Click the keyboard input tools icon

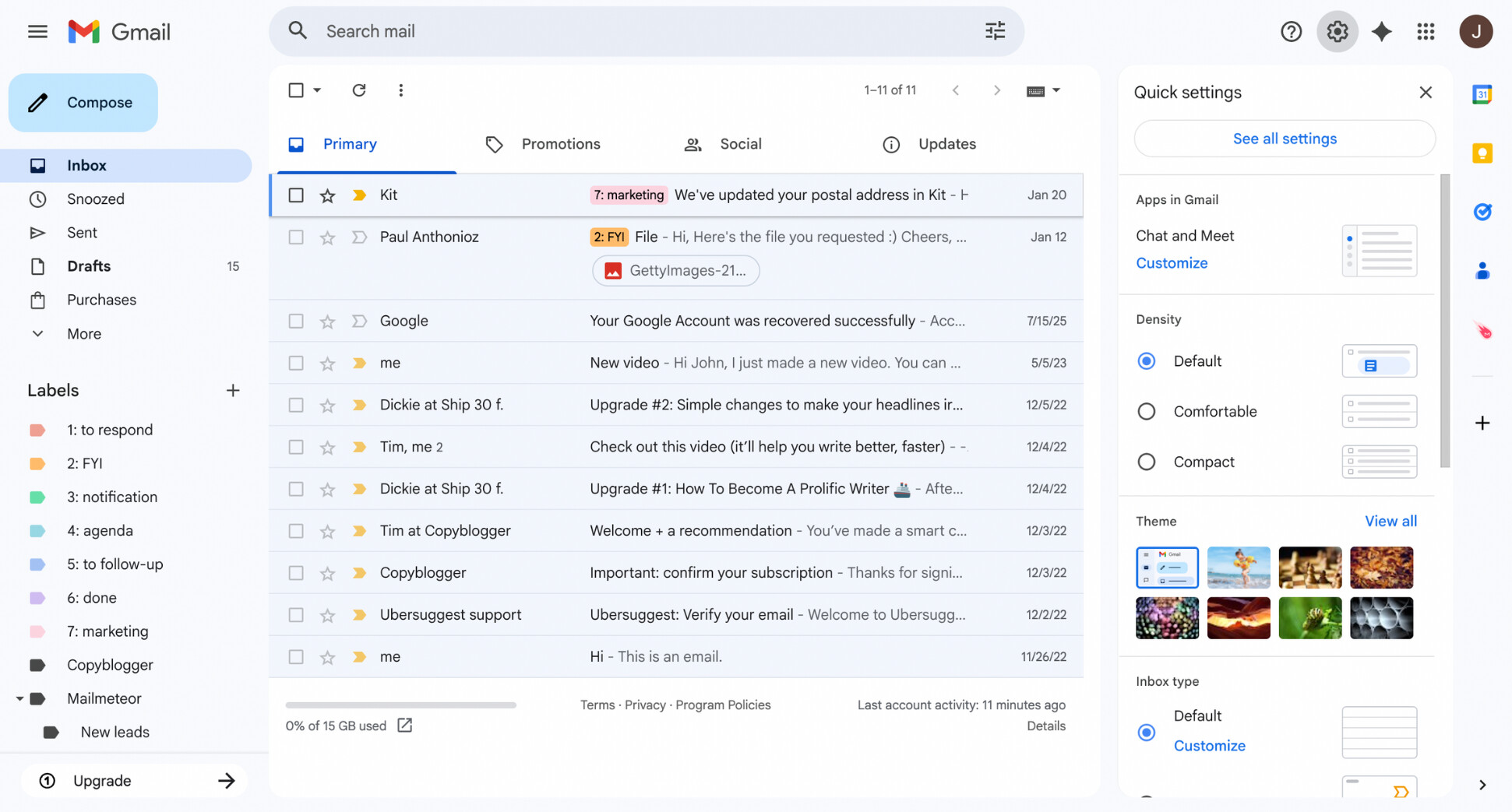click(x=1035, y=90)
